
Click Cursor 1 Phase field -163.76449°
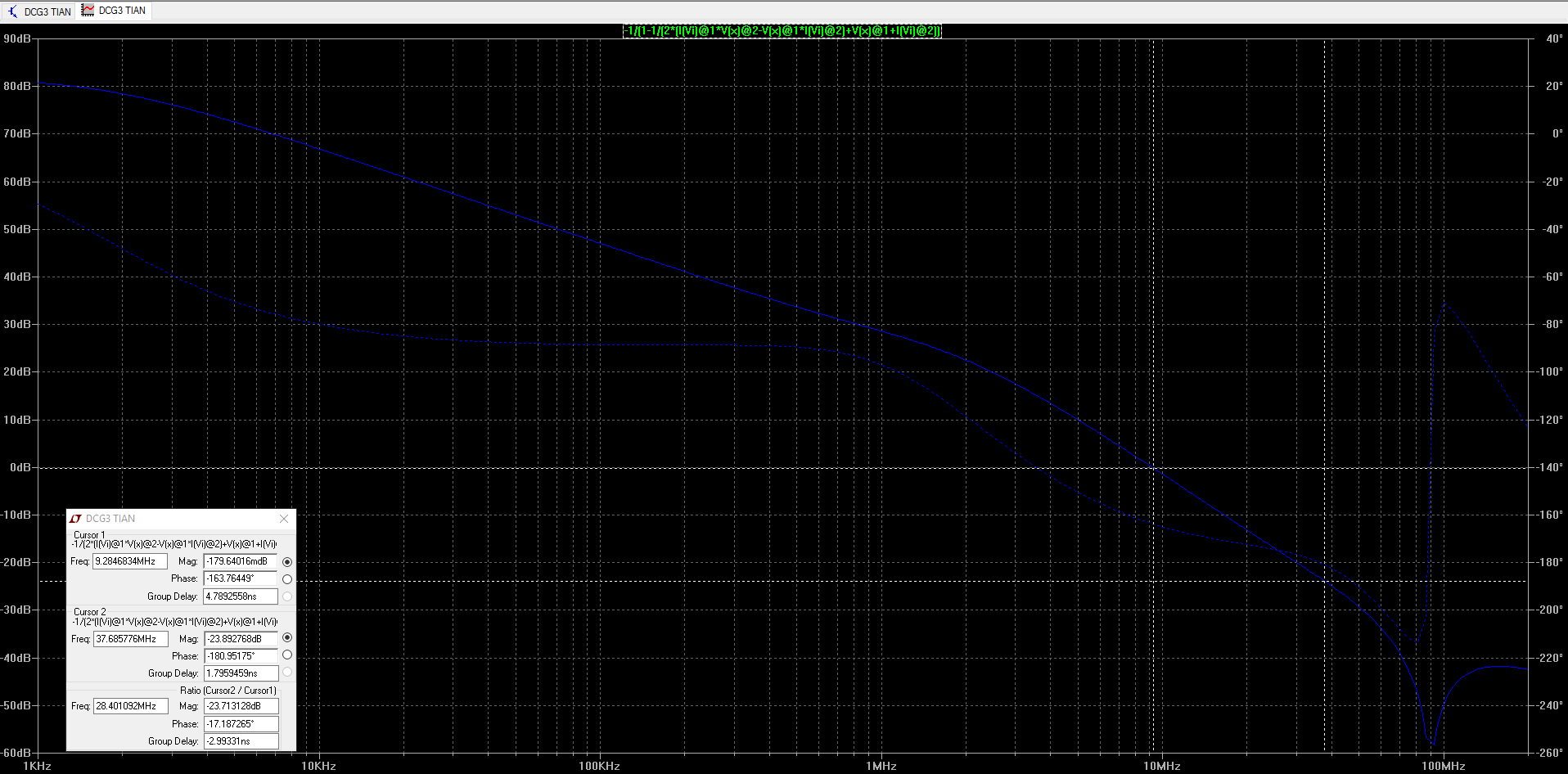coord(241,578)
